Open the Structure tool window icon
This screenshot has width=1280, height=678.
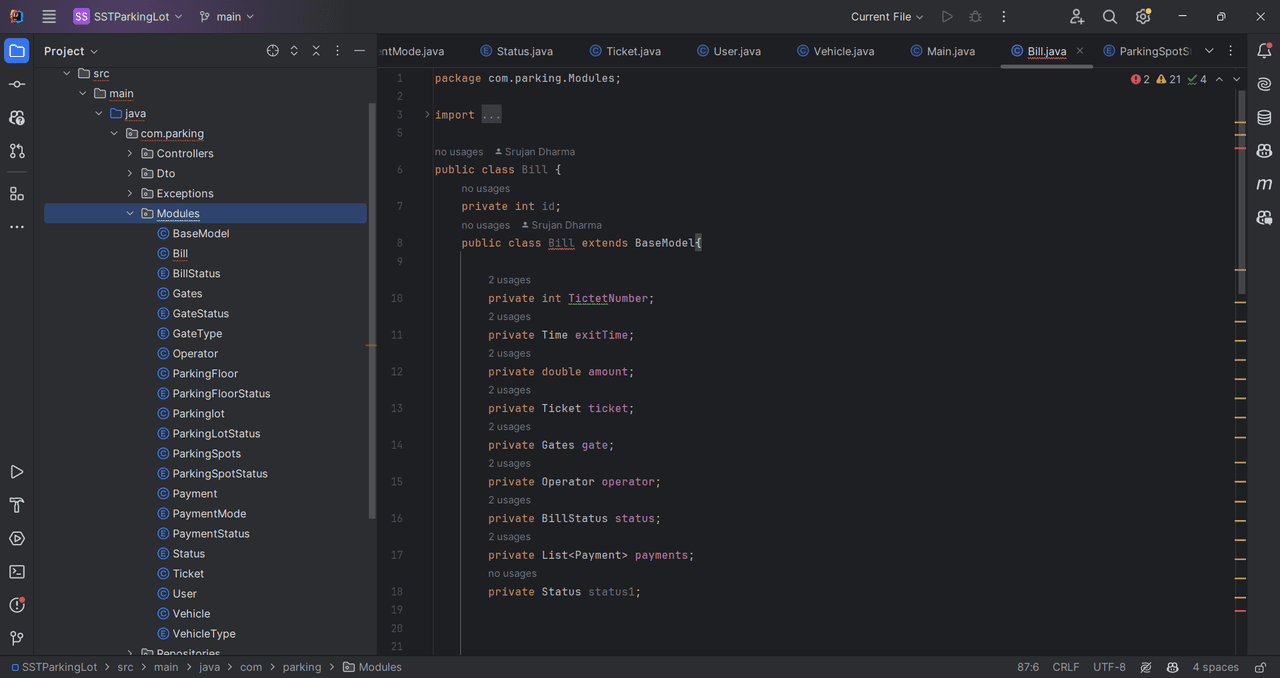click(x=17, y=194)
